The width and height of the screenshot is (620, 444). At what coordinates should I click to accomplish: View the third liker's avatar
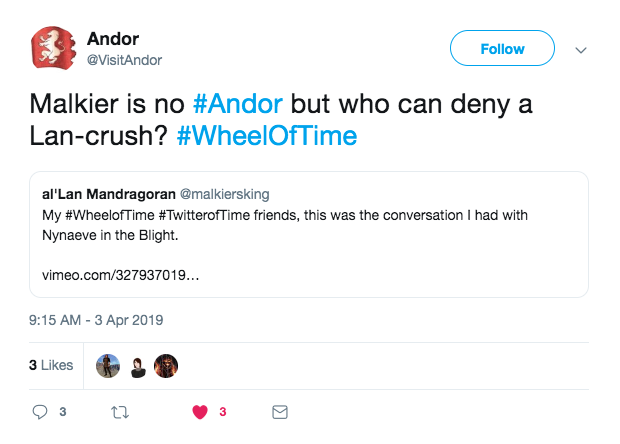coord(166,365)
